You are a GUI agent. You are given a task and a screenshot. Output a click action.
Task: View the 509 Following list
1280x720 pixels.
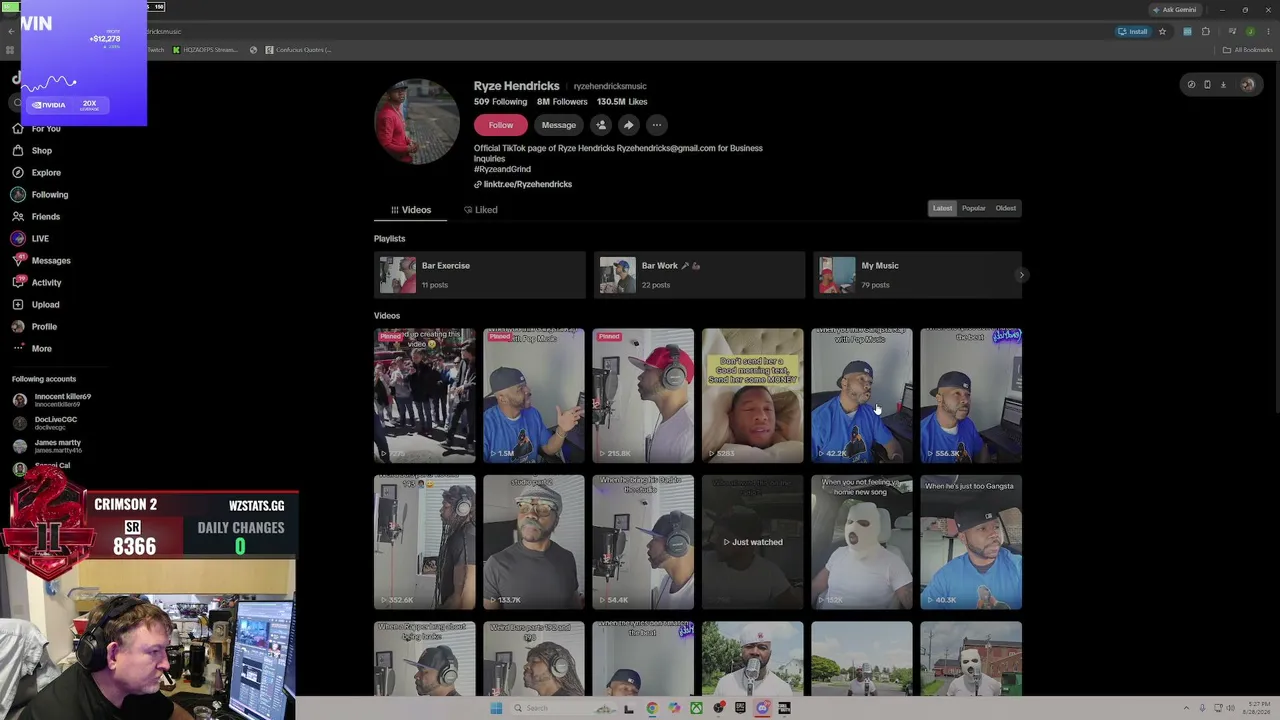coord(500,102)
